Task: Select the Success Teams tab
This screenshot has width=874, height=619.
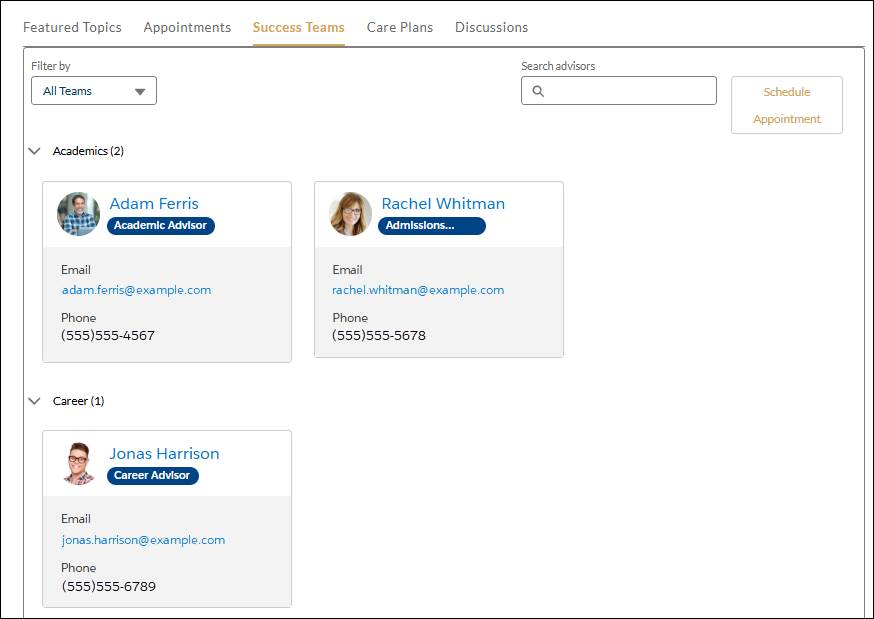Action: click(x=299, y=27)
